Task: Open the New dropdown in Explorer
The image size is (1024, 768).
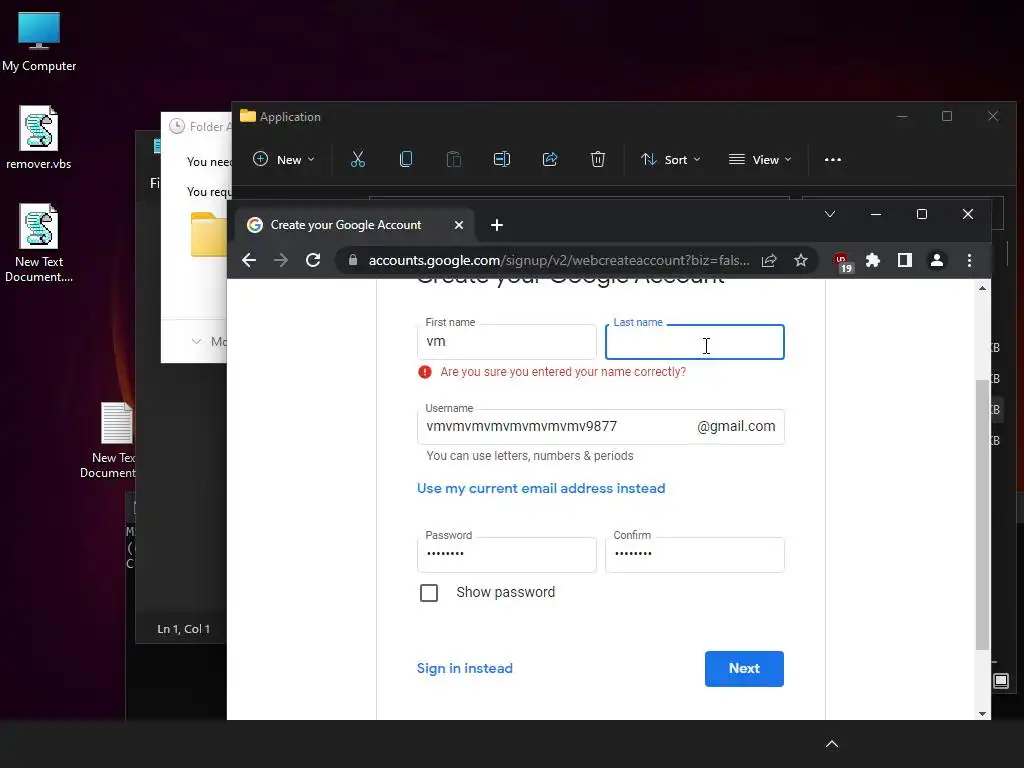Action: (x=284, y=159)
